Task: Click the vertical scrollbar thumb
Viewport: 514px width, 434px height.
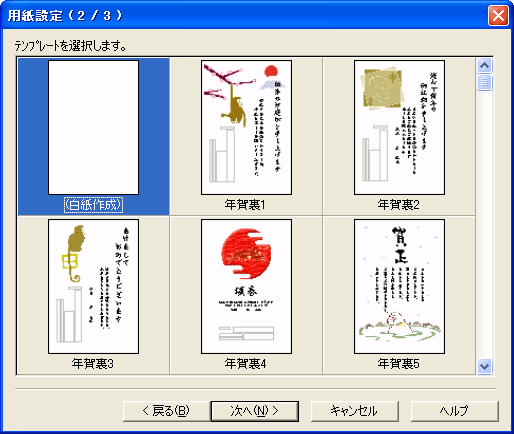Action: pyautogui.click(x=484, y=82)
